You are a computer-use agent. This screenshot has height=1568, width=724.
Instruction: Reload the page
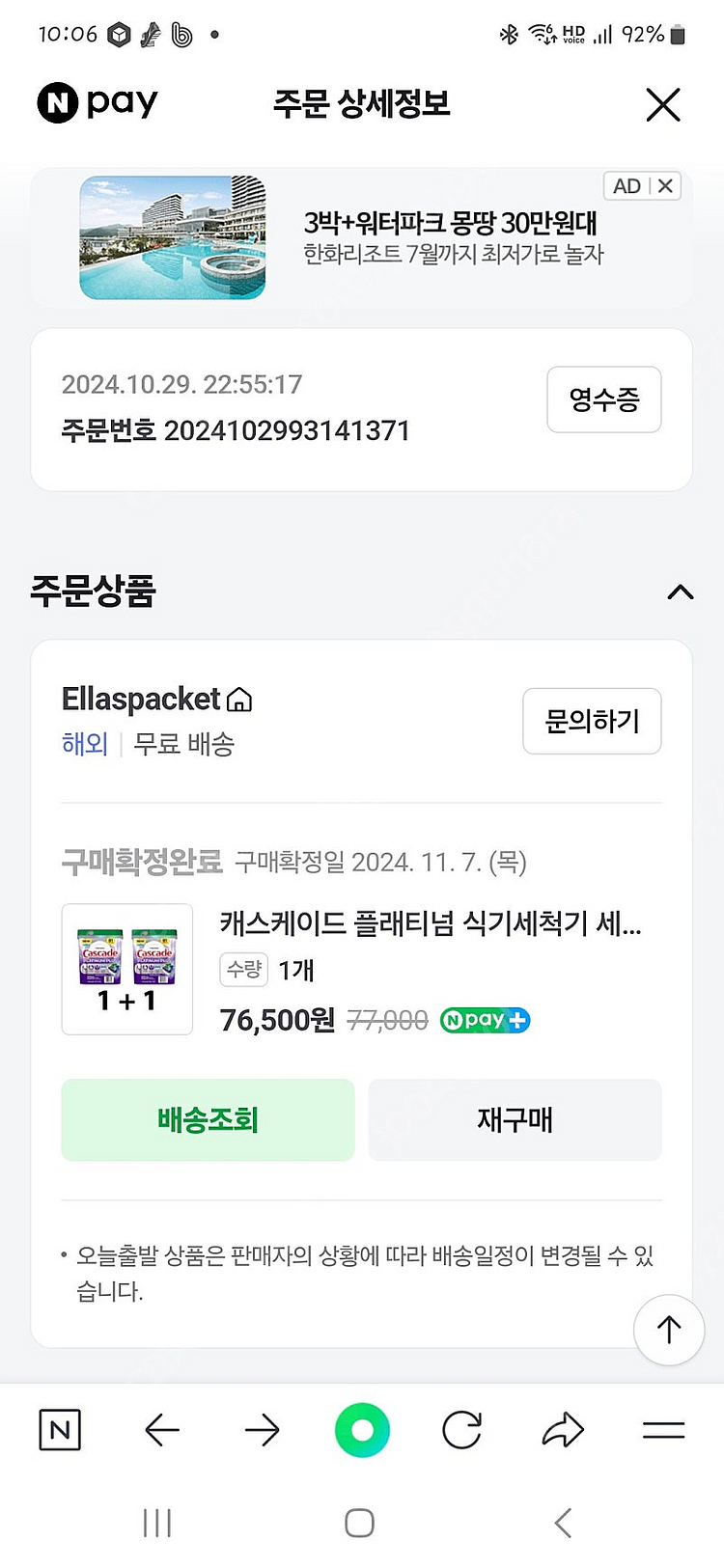coord(461,1429)
